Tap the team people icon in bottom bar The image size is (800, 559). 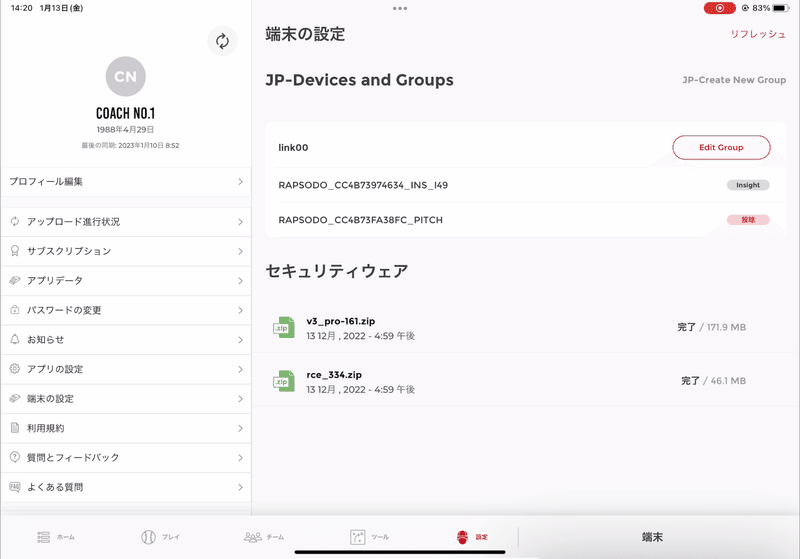pos(253,537)
